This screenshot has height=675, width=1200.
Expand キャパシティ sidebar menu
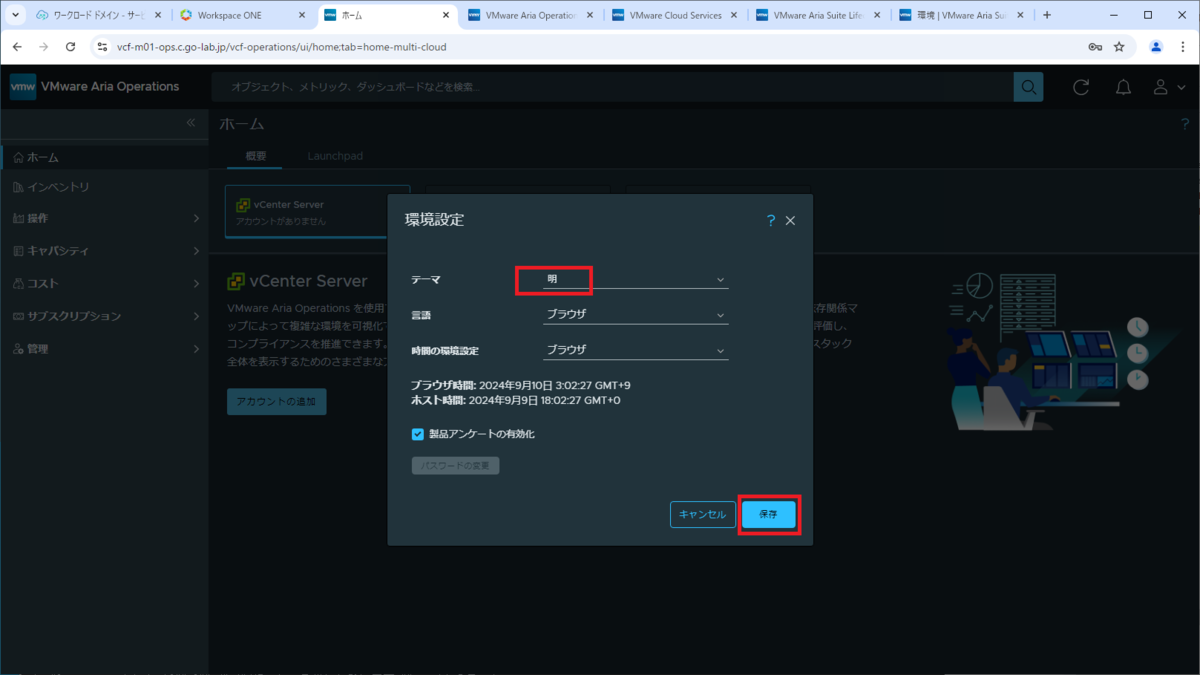[x=104, y=251]
